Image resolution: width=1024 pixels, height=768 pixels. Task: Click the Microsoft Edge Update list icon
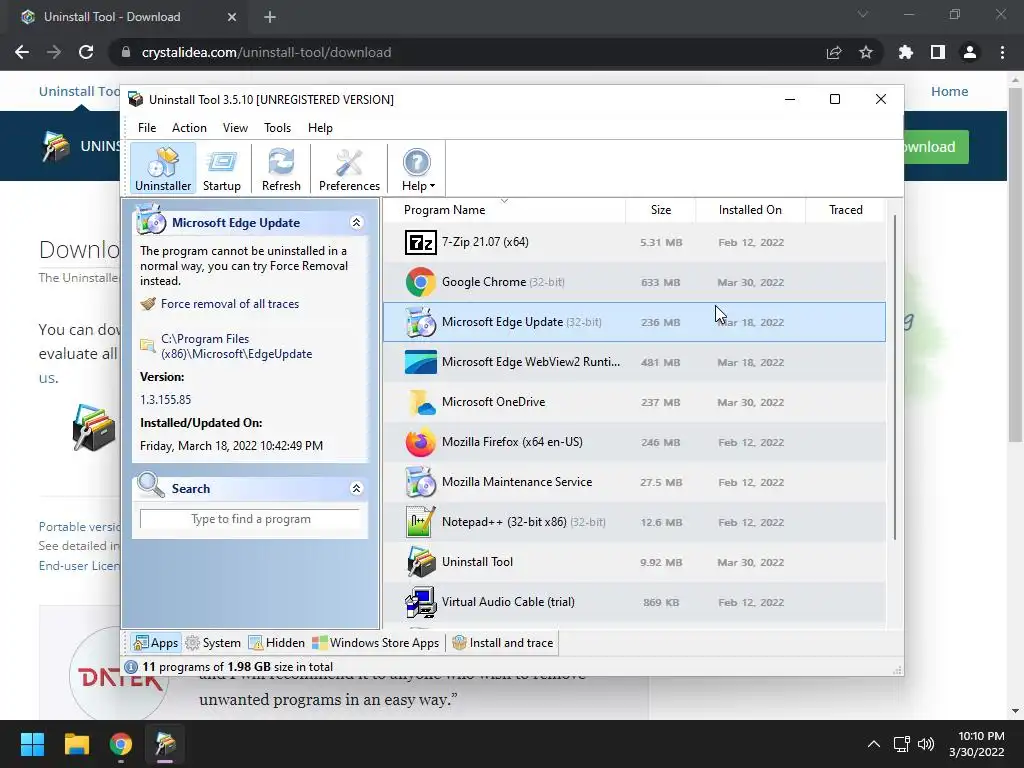click(x=421, y=322)
